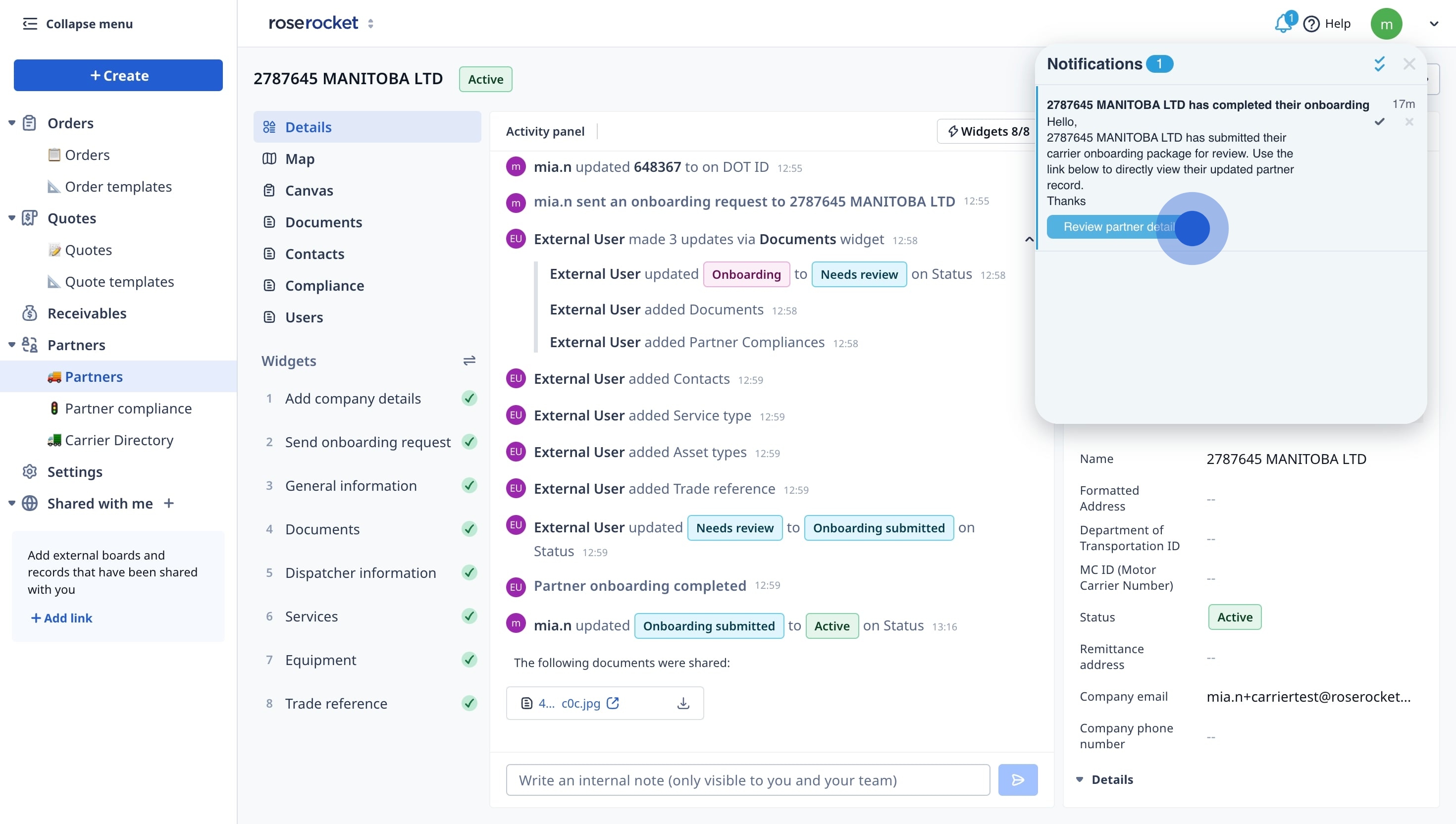This screenshot has height=824, width=1456.
Task: Open the green user avatar
Action: (x=1386, y=24)
